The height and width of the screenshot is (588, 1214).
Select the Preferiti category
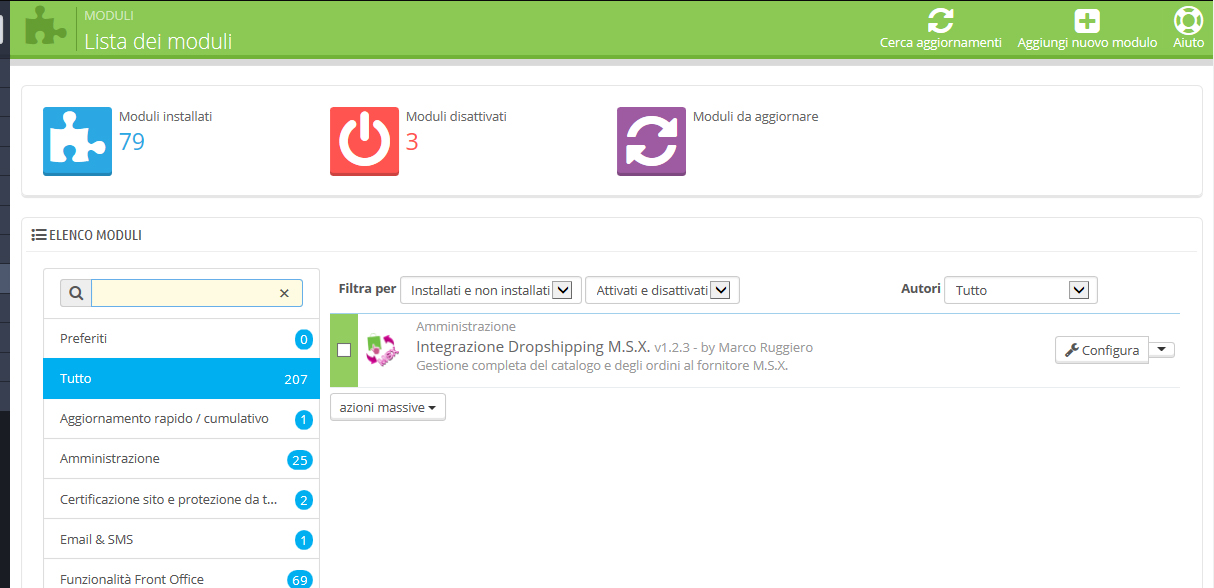click(181, 338)
